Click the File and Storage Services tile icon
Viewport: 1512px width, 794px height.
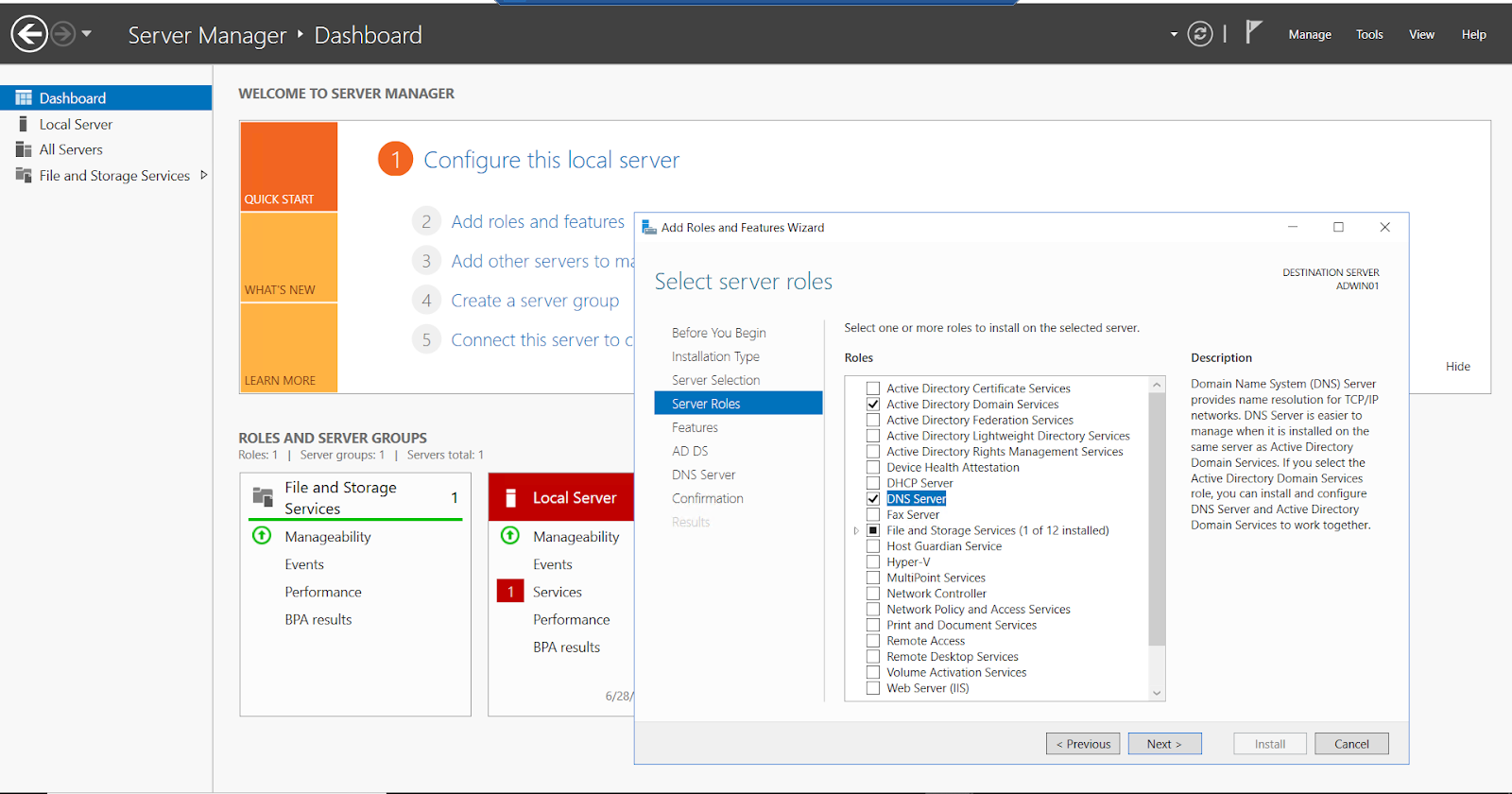263,496
